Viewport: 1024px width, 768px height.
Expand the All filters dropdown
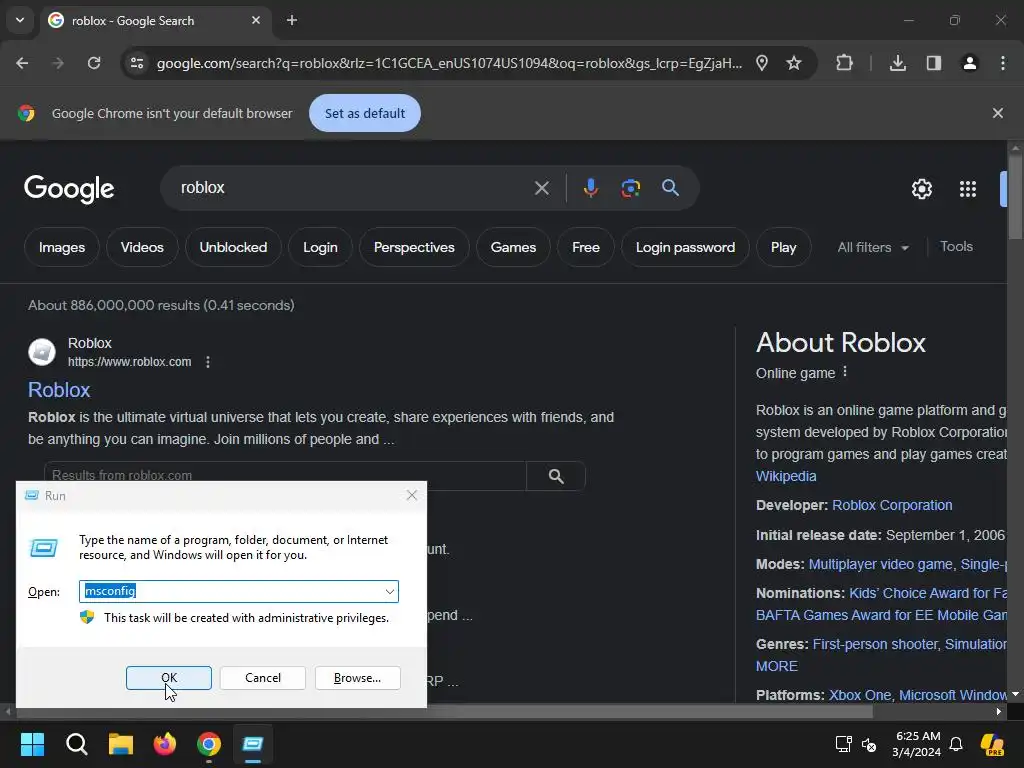pos(873,248)
